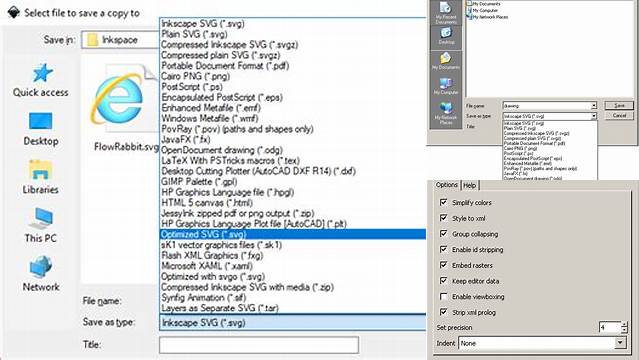The width and height of the screenshot is (639, 360).
Task: Click the Inkscape icon in the title bar
Action: click(x=13, y=13)
